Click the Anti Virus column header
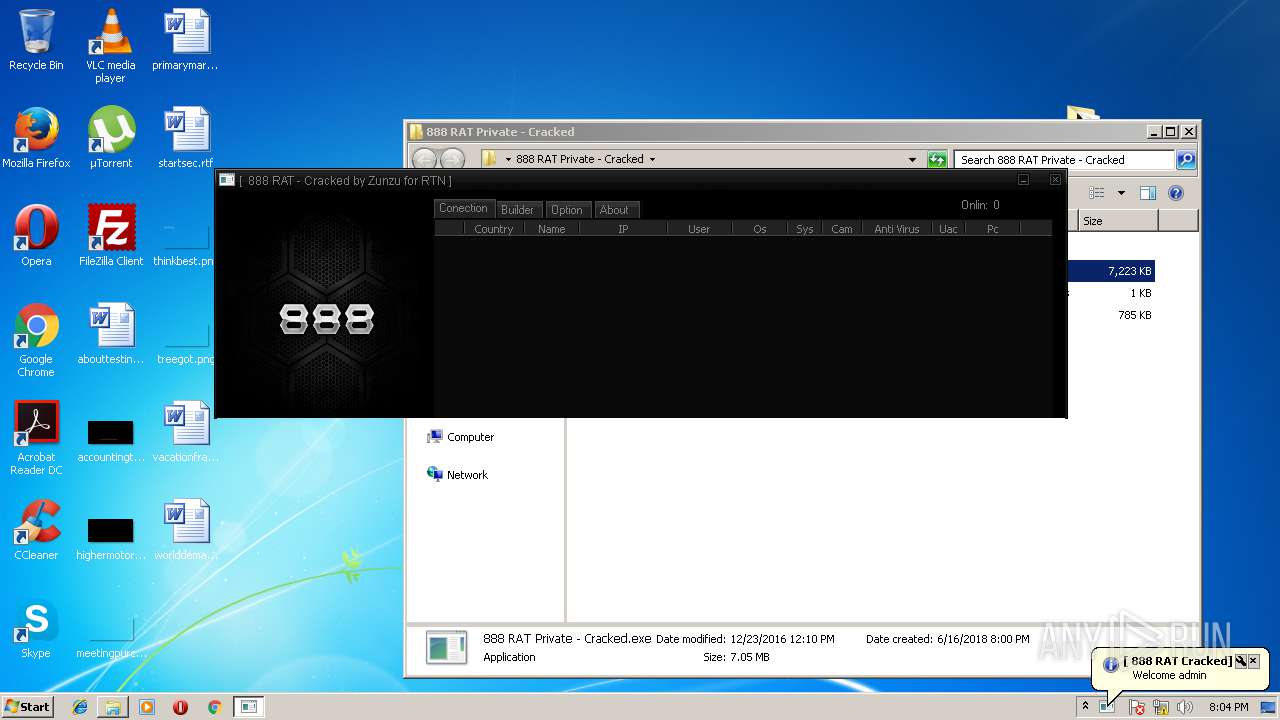The width and height of the screenshot is (1280, 720). point(897,229)
